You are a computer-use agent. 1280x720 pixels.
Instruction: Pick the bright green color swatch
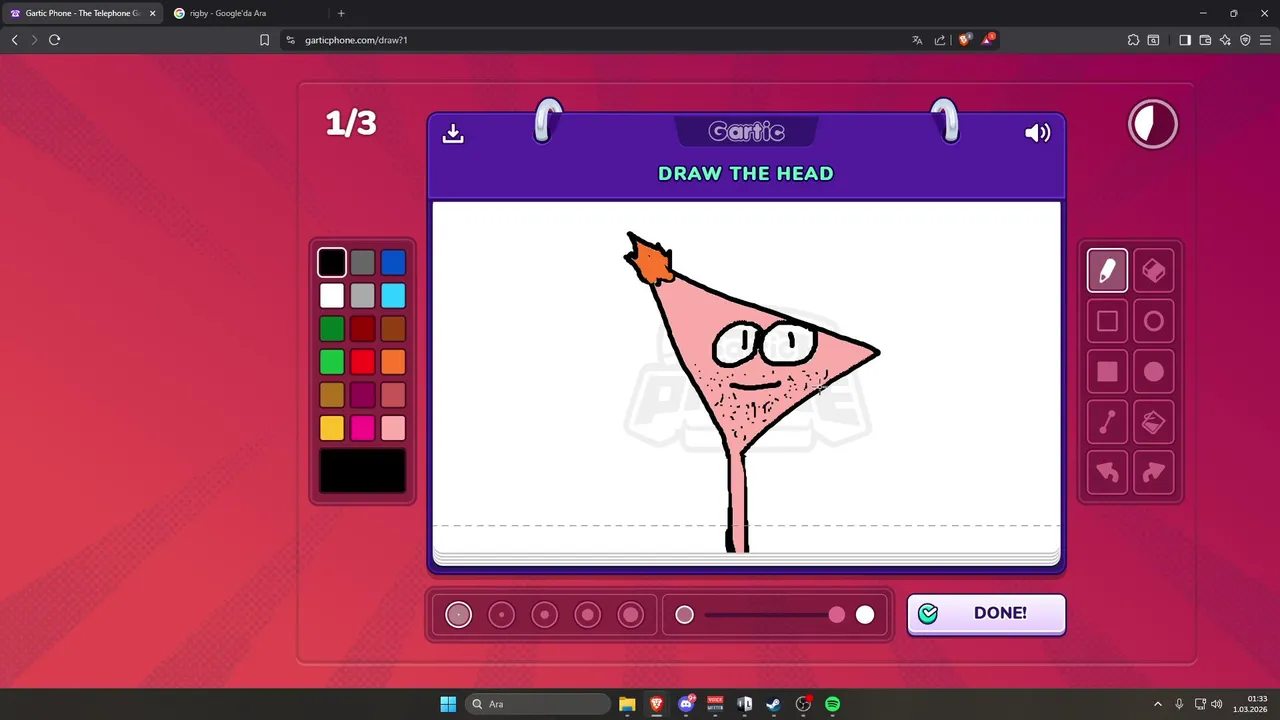(332, 362)
